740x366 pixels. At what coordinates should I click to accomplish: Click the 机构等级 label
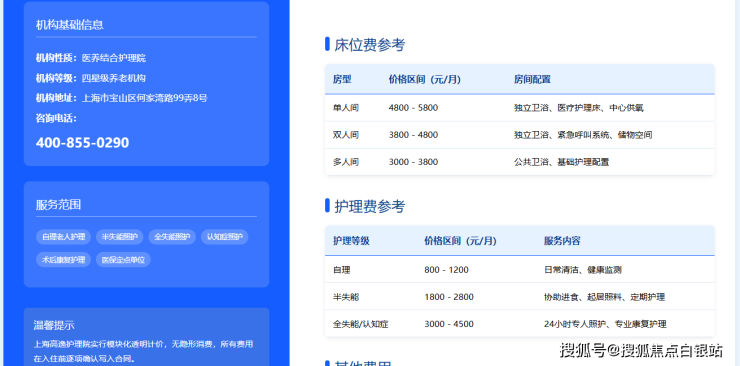[56, 78]
